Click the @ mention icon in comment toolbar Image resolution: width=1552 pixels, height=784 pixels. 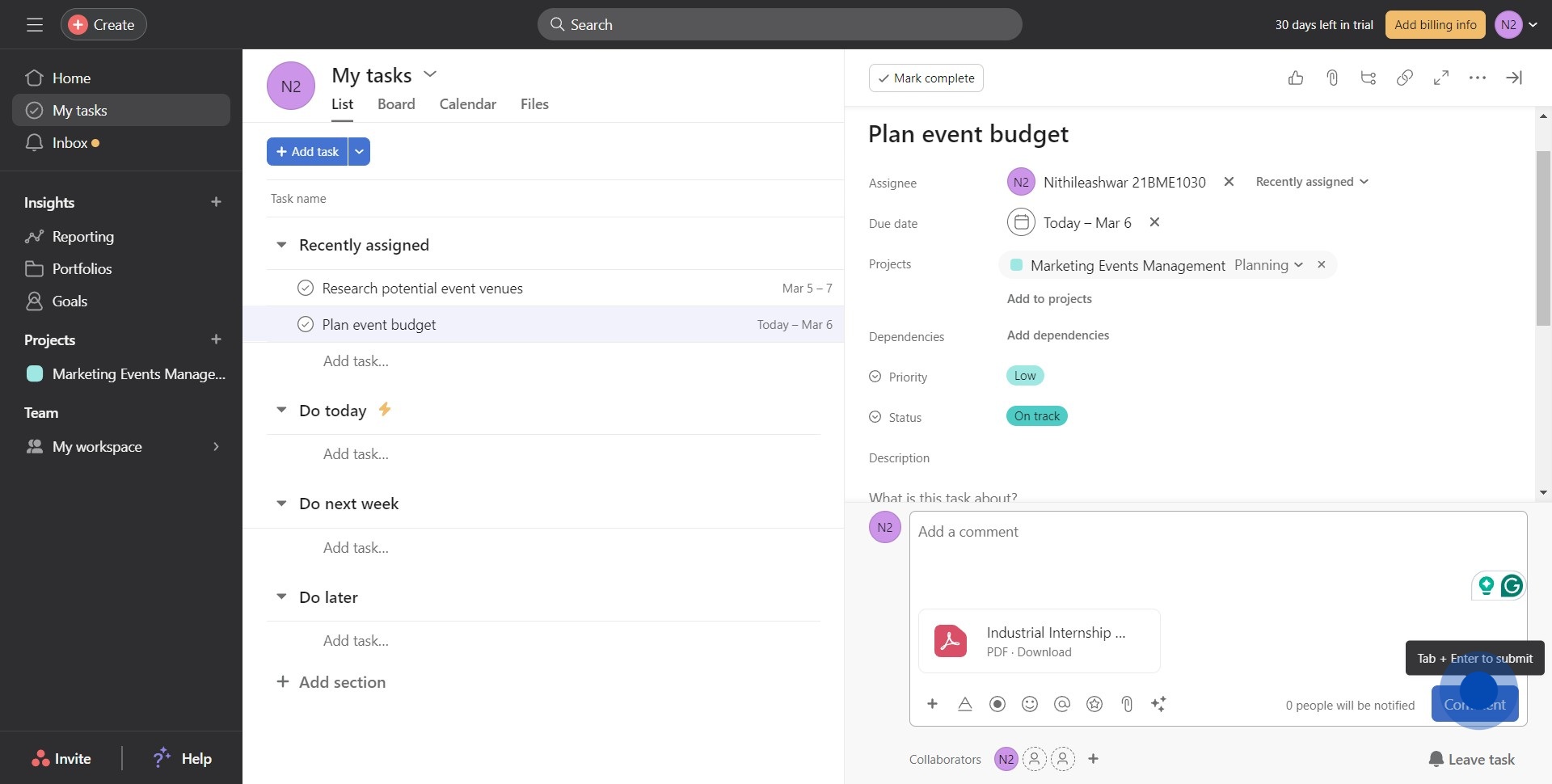click(1062, 704)
